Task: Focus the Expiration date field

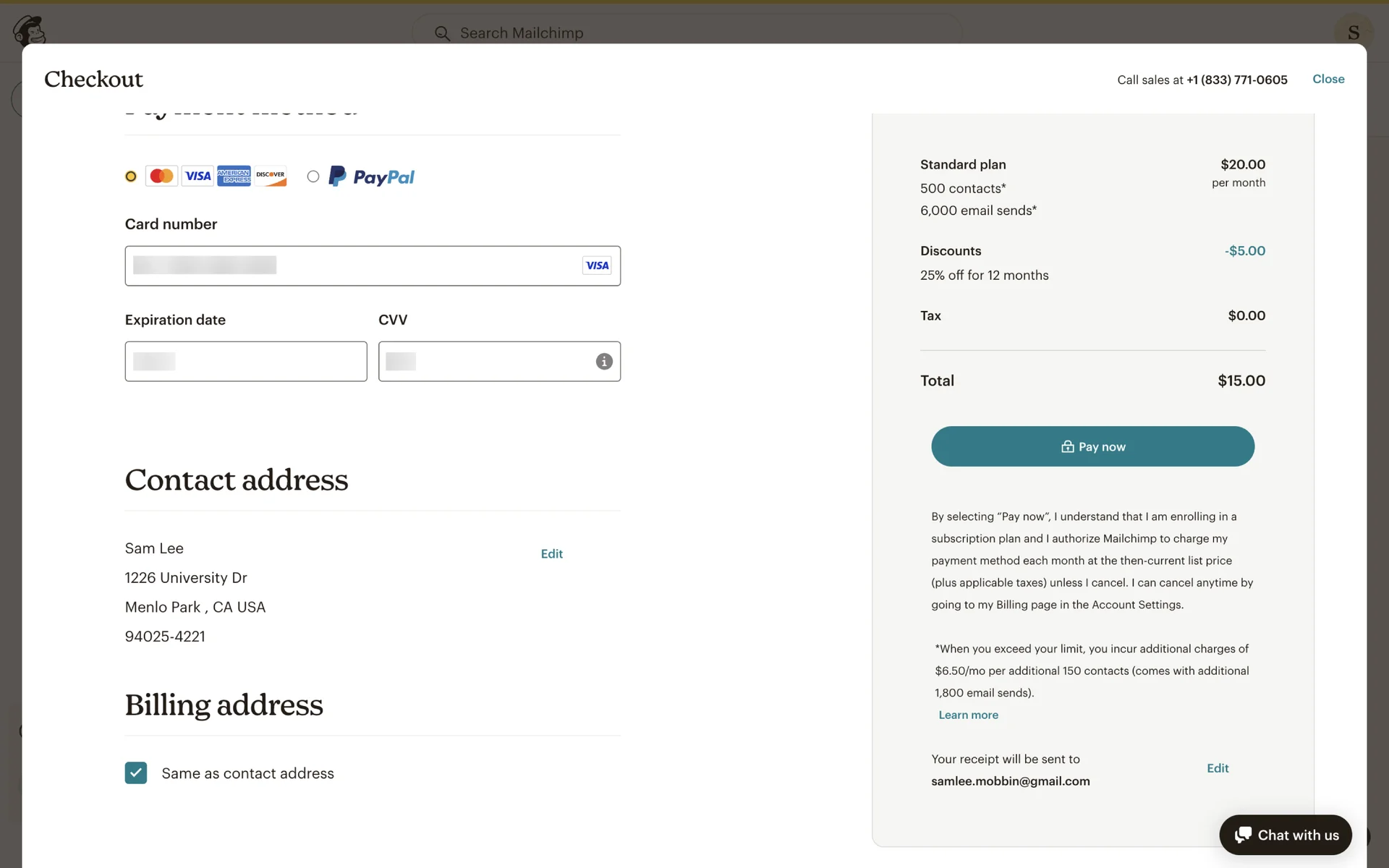Action: [x=246, y=362]
